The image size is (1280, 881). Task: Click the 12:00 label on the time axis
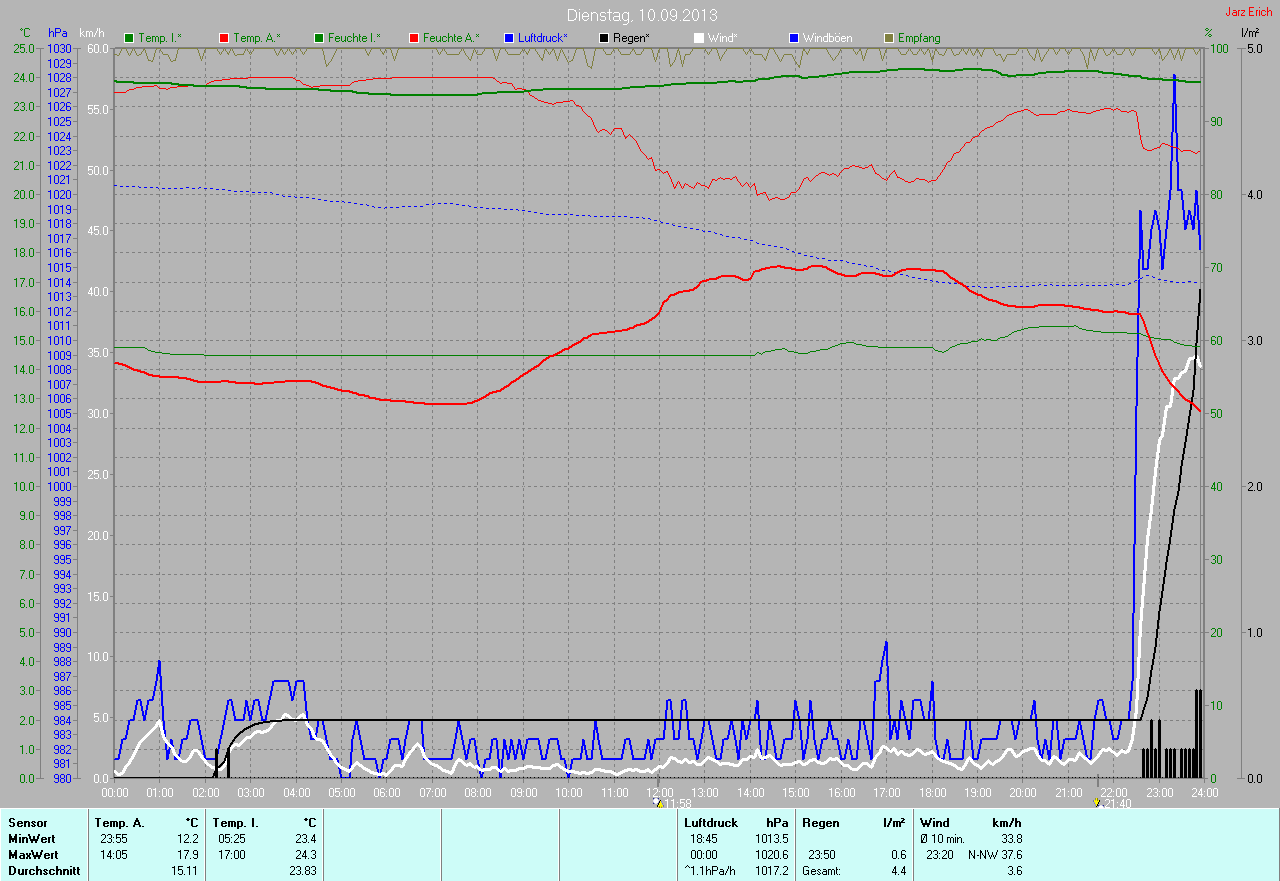click(659, 792)
